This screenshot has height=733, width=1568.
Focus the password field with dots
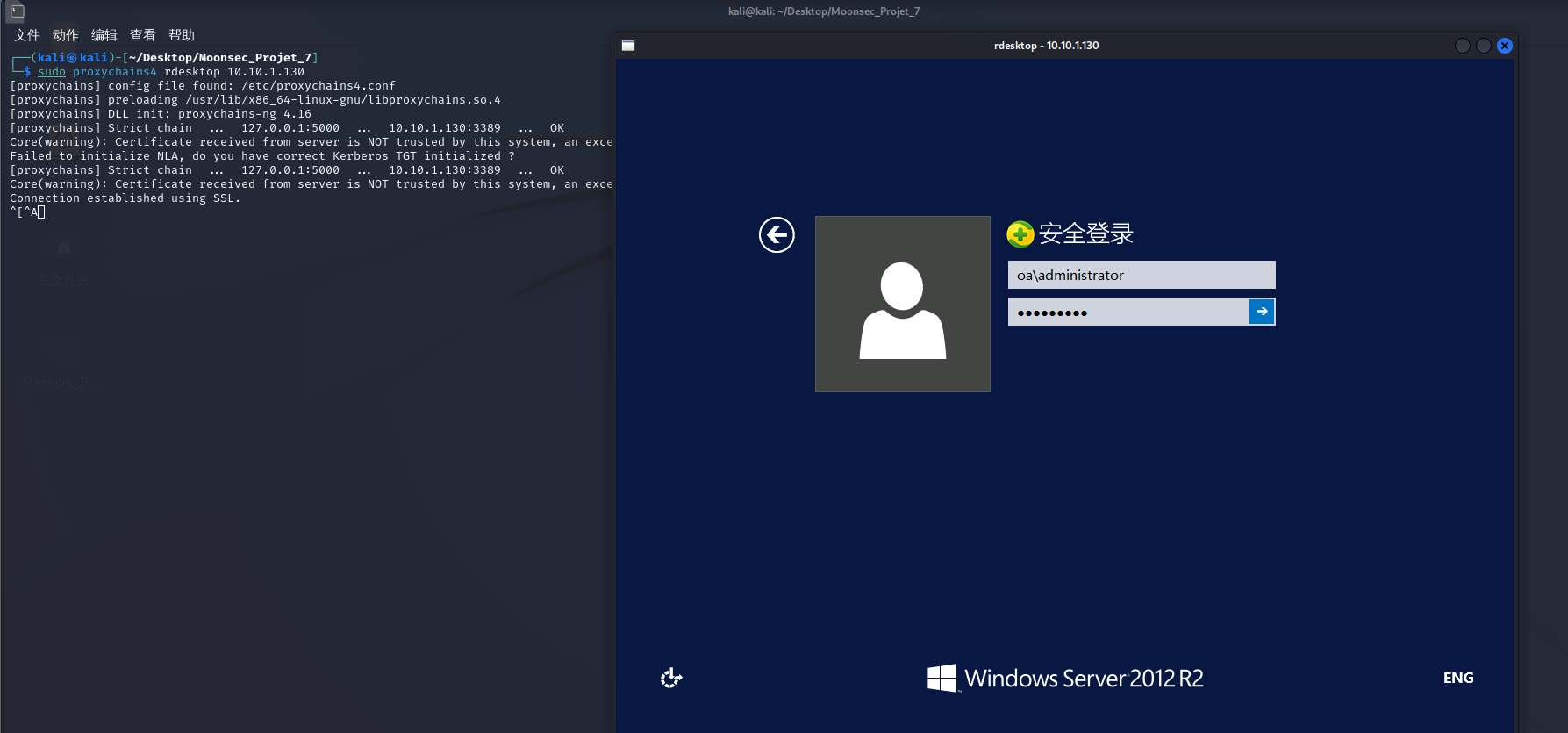click(x=1128, y=312)
